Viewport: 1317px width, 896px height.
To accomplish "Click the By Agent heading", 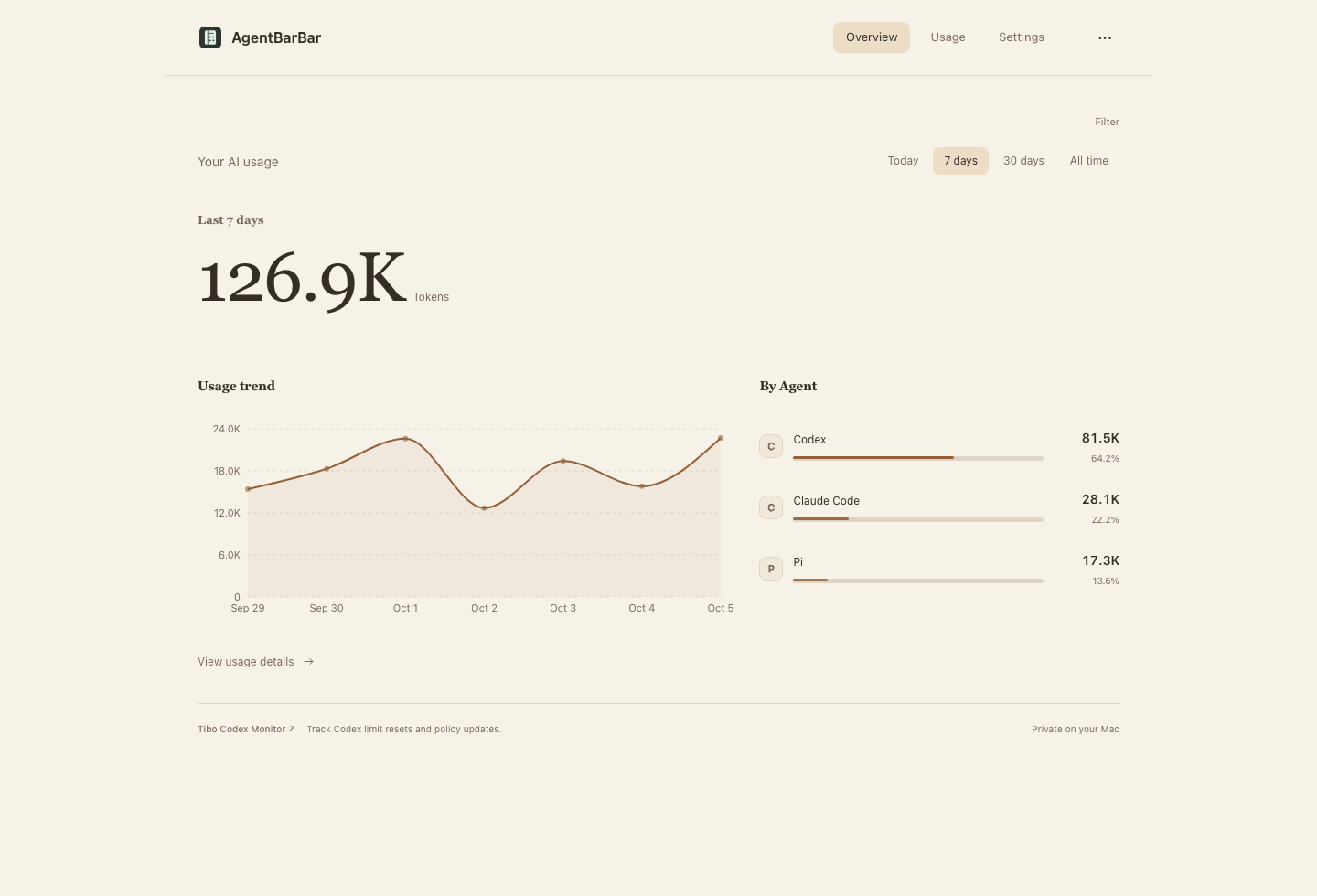I will pyautogui.click(x=787, y=386).
